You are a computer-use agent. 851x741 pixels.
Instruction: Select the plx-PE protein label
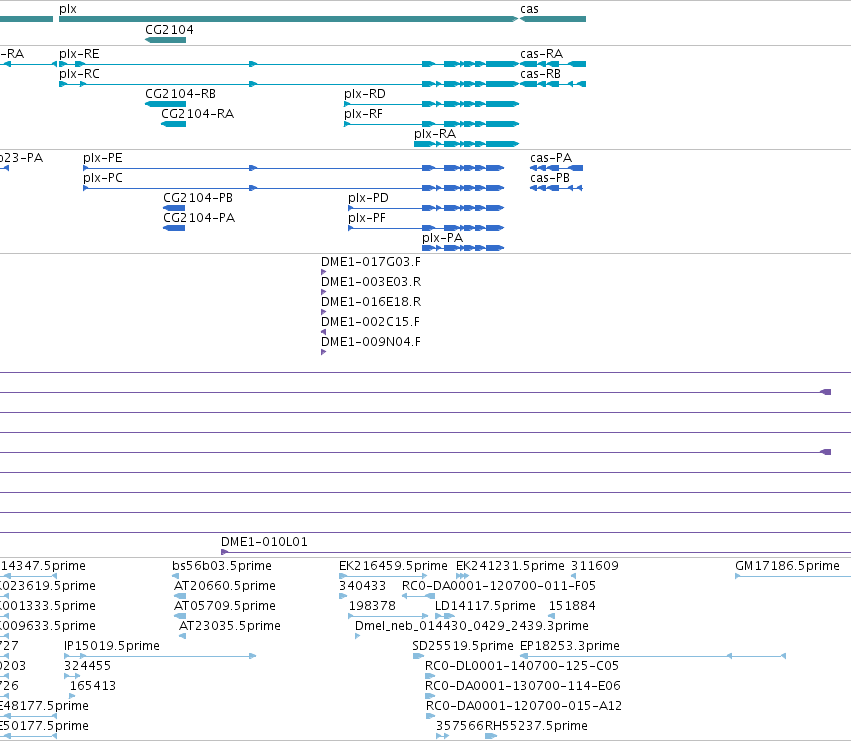click(103, 158)
